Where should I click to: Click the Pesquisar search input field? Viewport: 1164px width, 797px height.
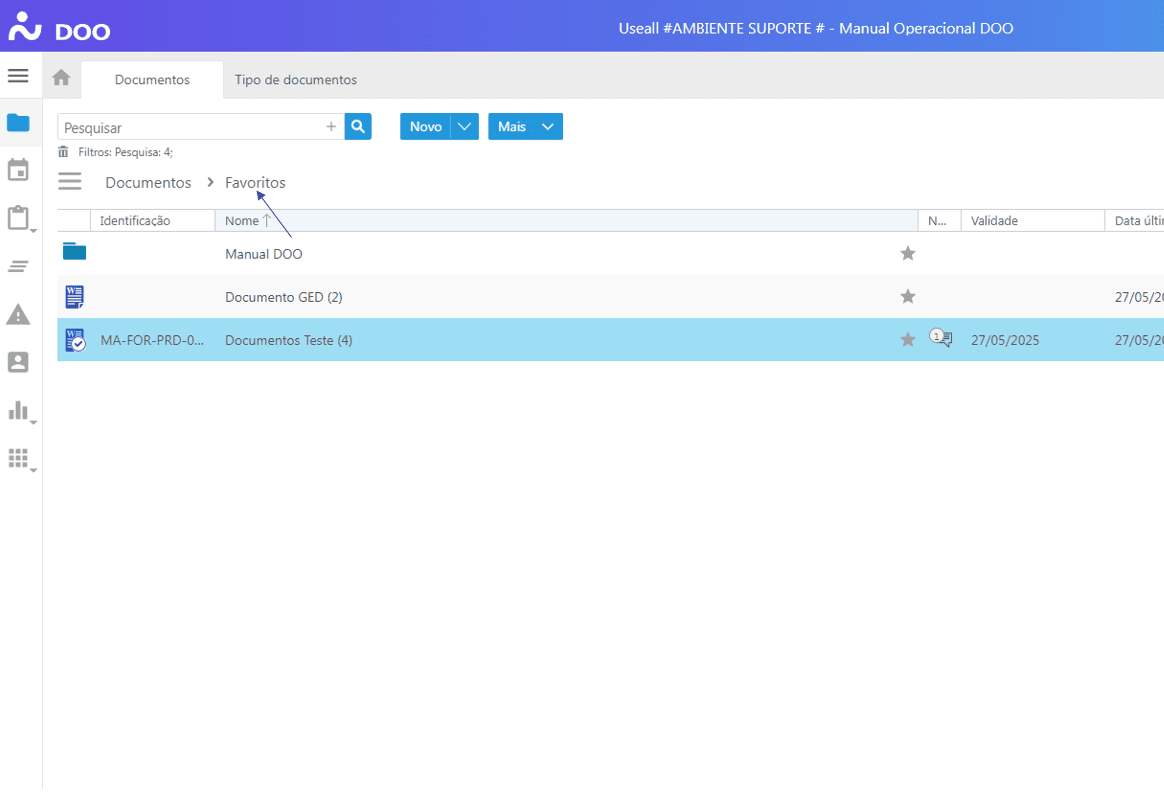click(x=190, y=128)
